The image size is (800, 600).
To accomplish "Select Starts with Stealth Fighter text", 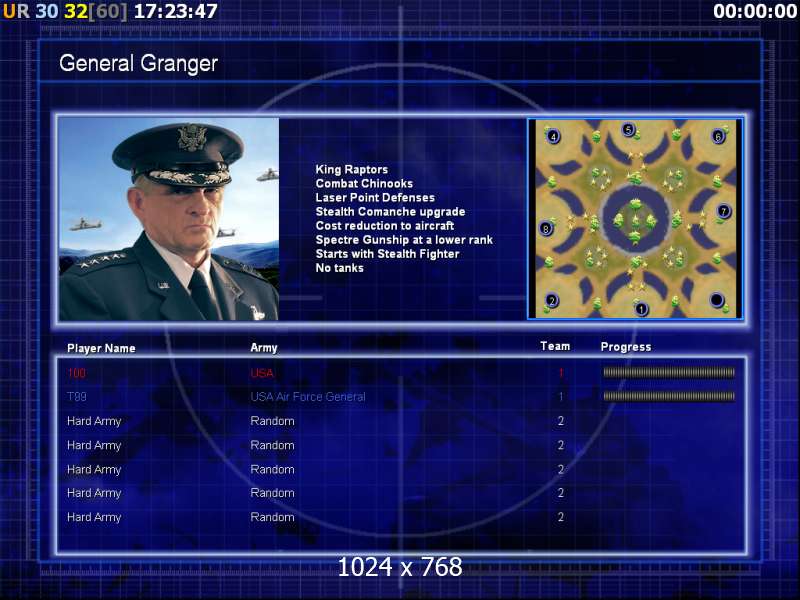I will click(387, 254).
